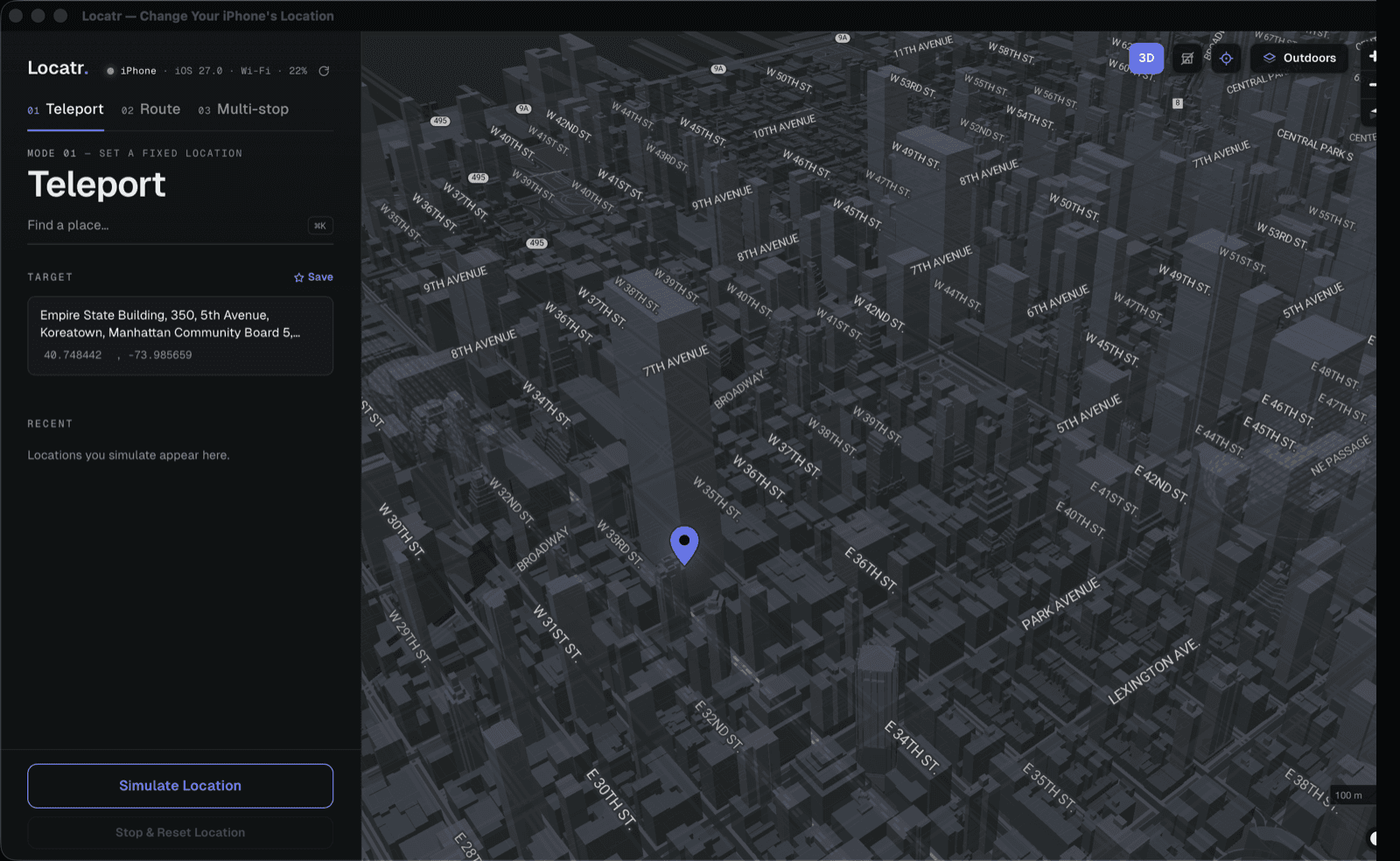Click the Save target text link

pos(320,277)
